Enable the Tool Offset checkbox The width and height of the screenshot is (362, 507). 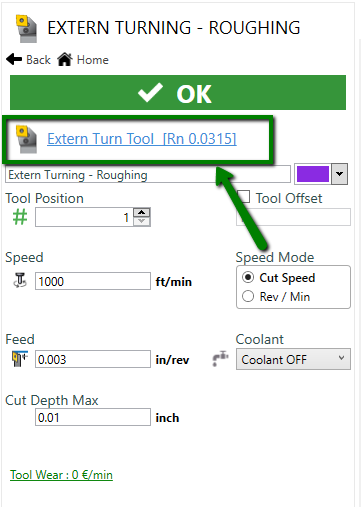point(243,197)
